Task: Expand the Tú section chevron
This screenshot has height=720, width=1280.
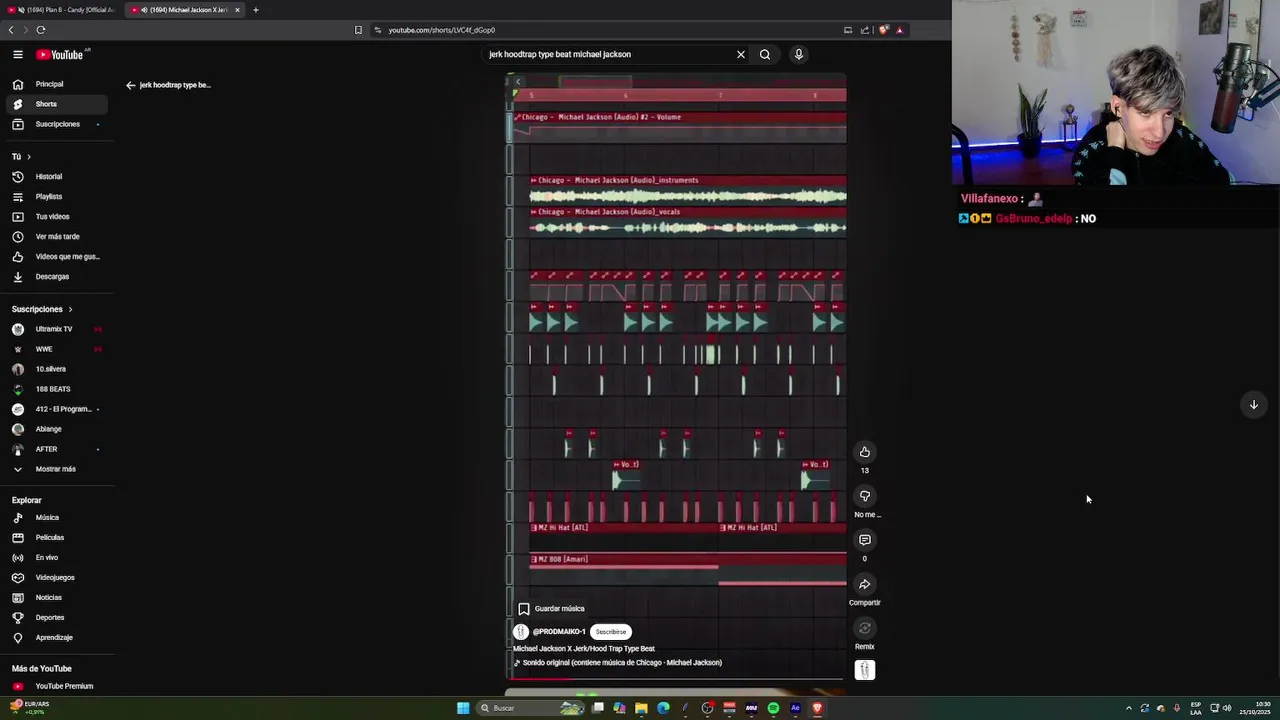Action: tap(28, 157)
